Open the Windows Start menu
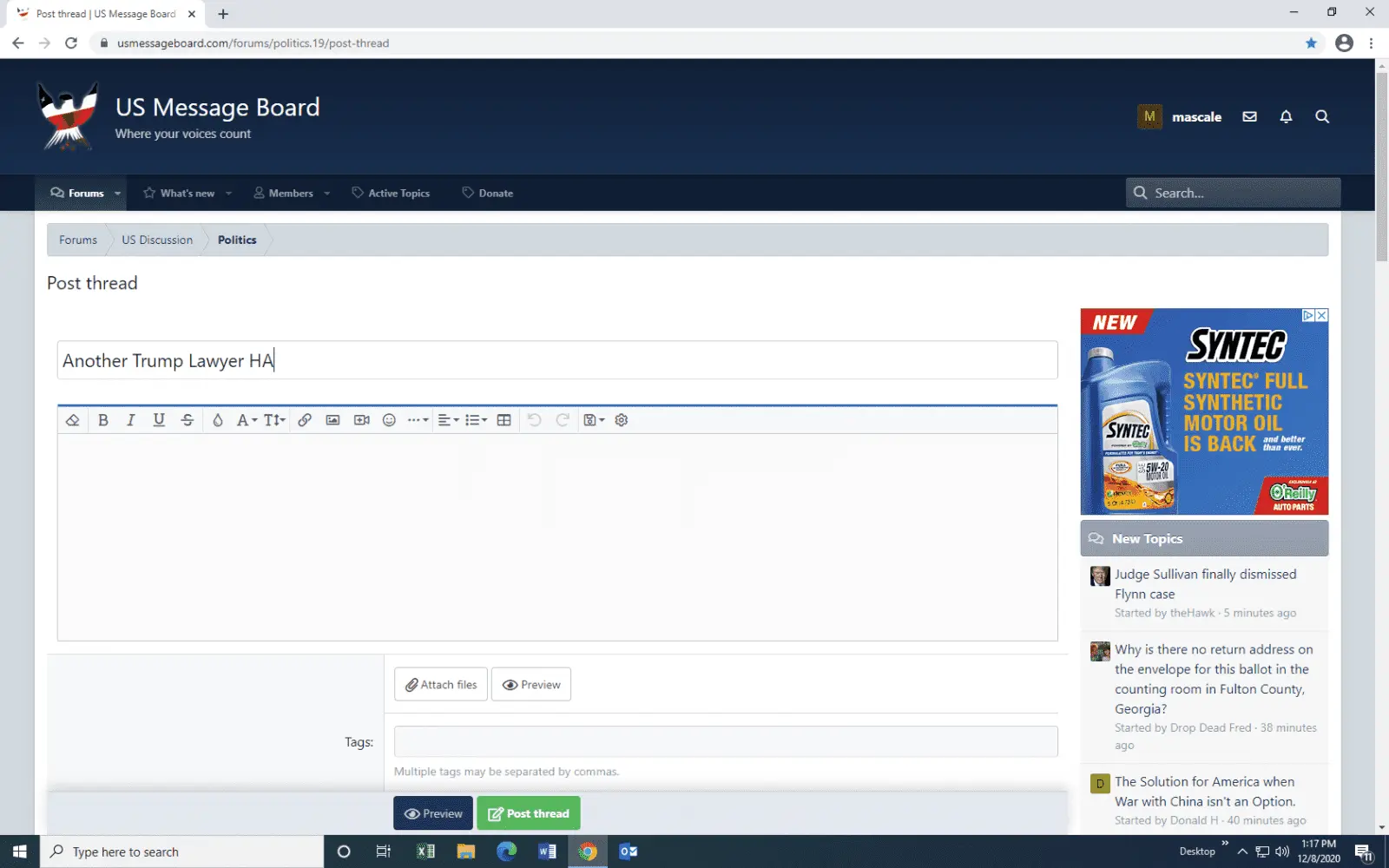This screenshot has height=868, width=1389. tap(20, 852)
